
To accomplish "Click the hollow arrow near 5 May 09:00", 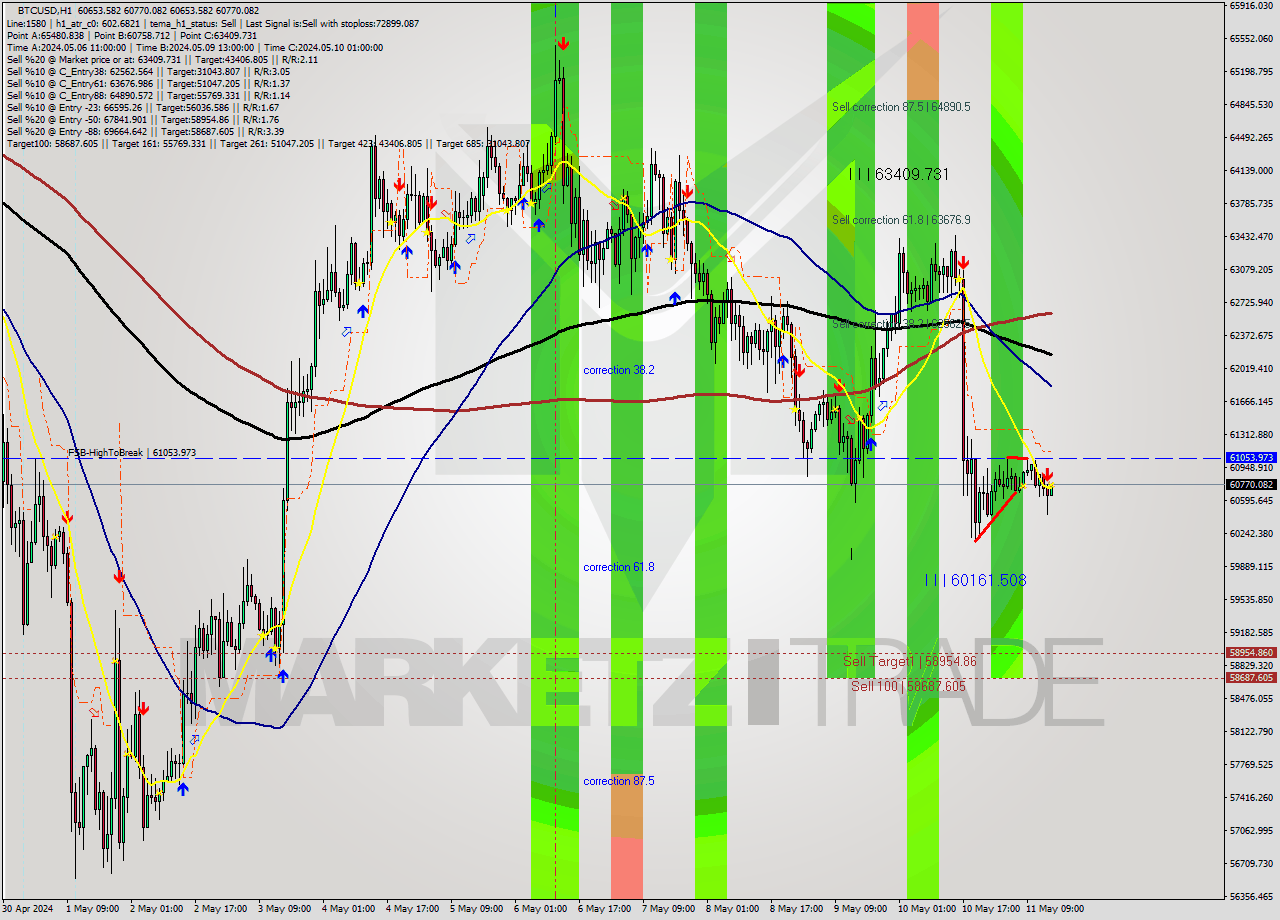I will point(470,240).
